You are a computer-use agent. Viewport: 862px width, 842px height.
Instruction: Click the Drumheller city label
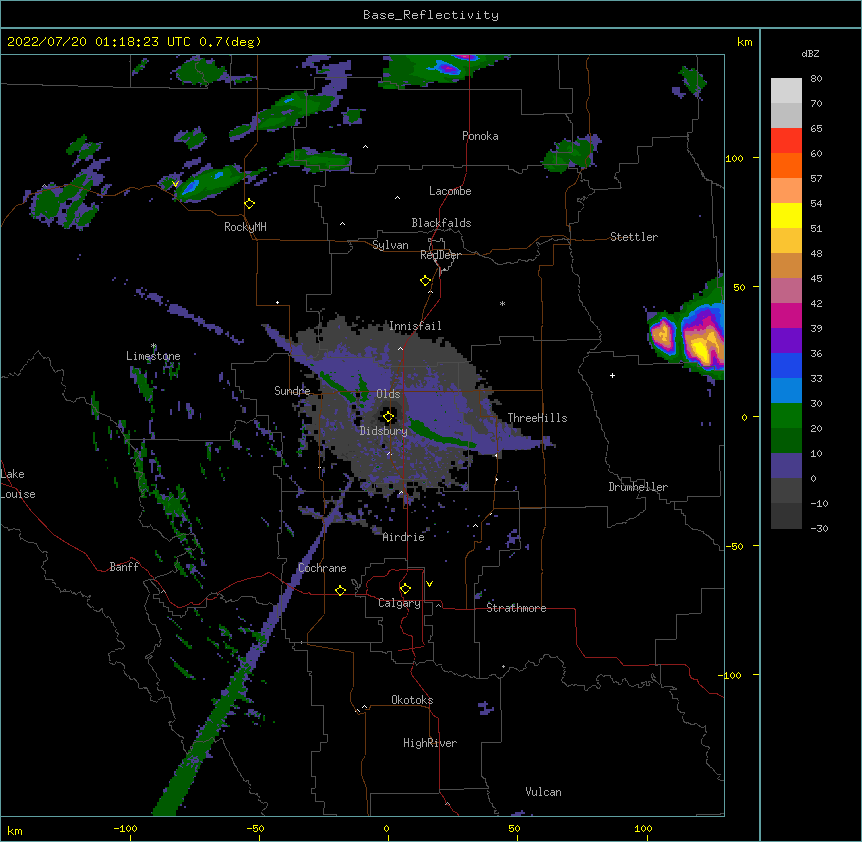(x=638, y=487)
